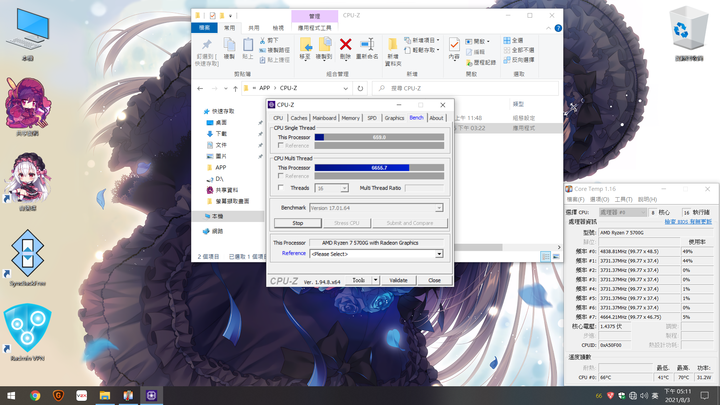Click the Close button beside Validate
This screenshot has width=720, height=405.
[x=434, y=280]
